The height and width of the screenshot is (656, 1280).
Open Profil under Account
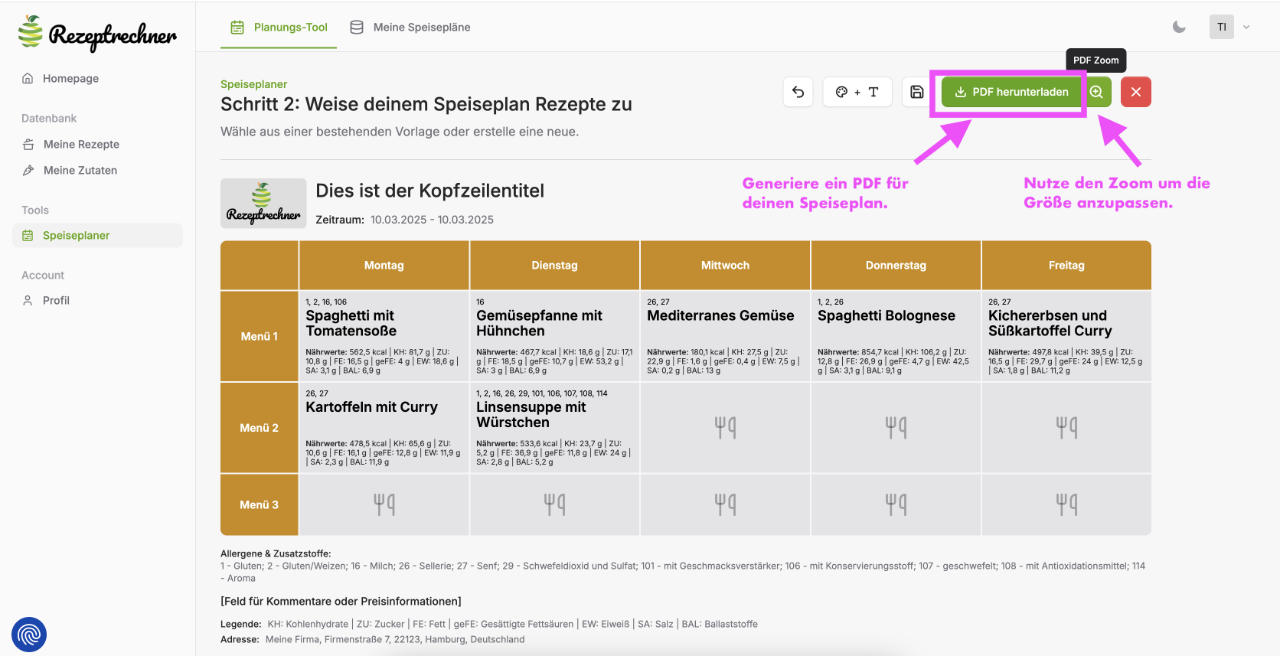(x=56, y=300)
